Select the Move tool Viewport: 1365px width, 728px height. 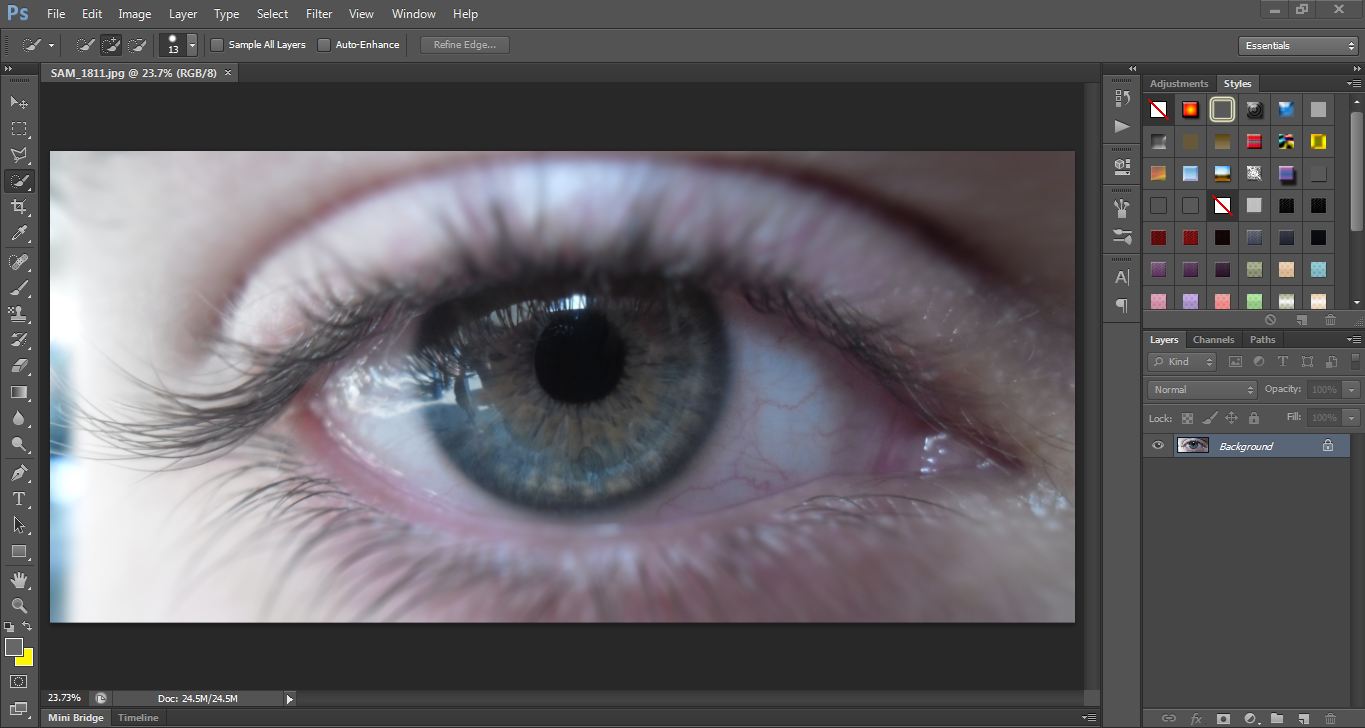pos(19,102)
